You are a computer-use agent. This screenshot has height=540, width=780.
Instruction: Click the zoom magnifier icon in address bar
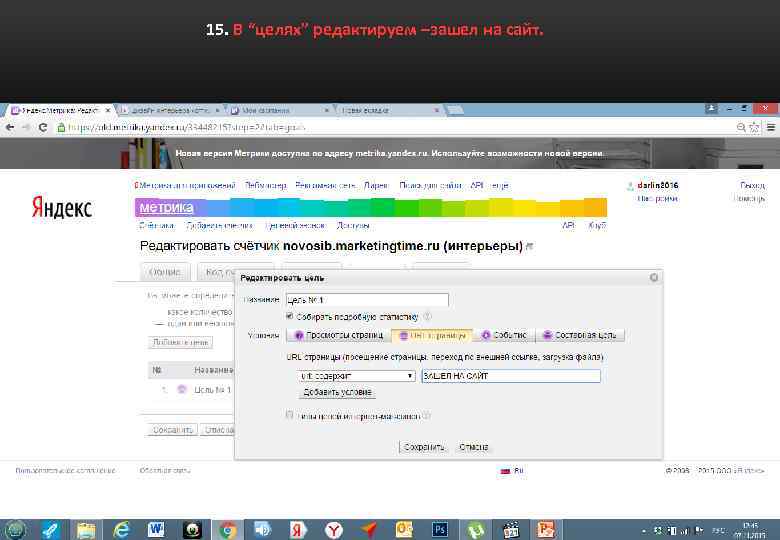tap(741, 128)
